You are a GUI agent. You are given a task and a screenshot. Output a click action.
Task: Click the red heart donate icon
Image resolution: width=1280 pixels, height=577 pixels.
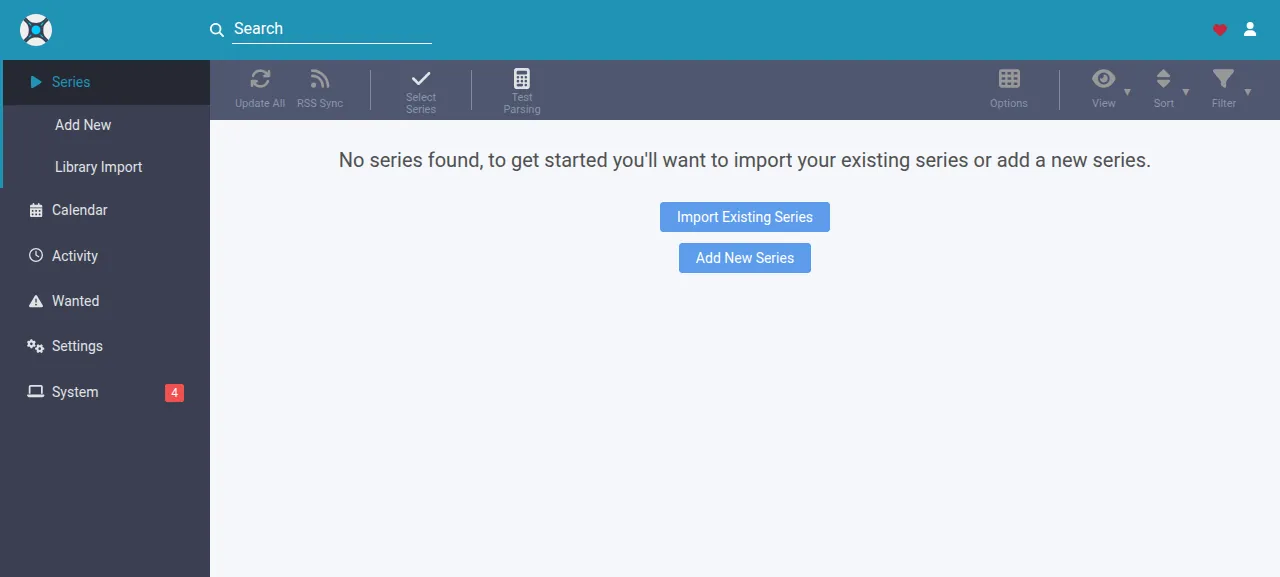click(x=1220, y=30)
